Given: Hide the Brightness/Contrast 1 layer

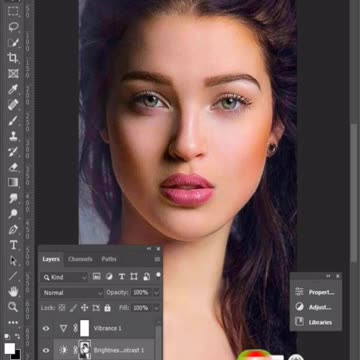Looking at the screenshot, I should pos(46,350).
